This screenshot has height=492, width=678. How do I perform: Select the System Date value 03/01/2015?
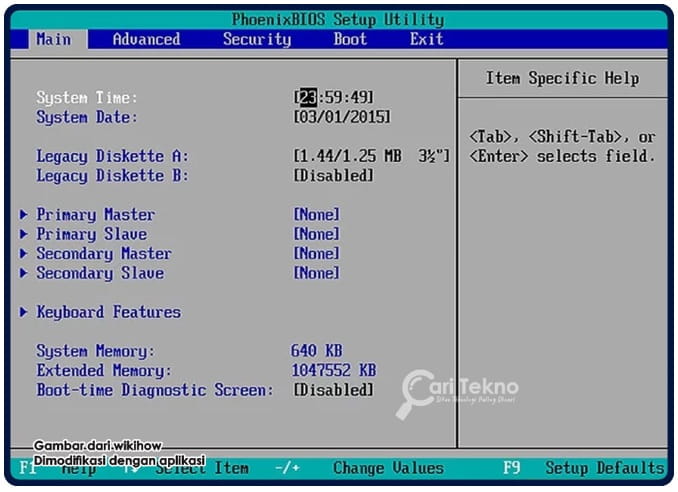coord(342,117)
